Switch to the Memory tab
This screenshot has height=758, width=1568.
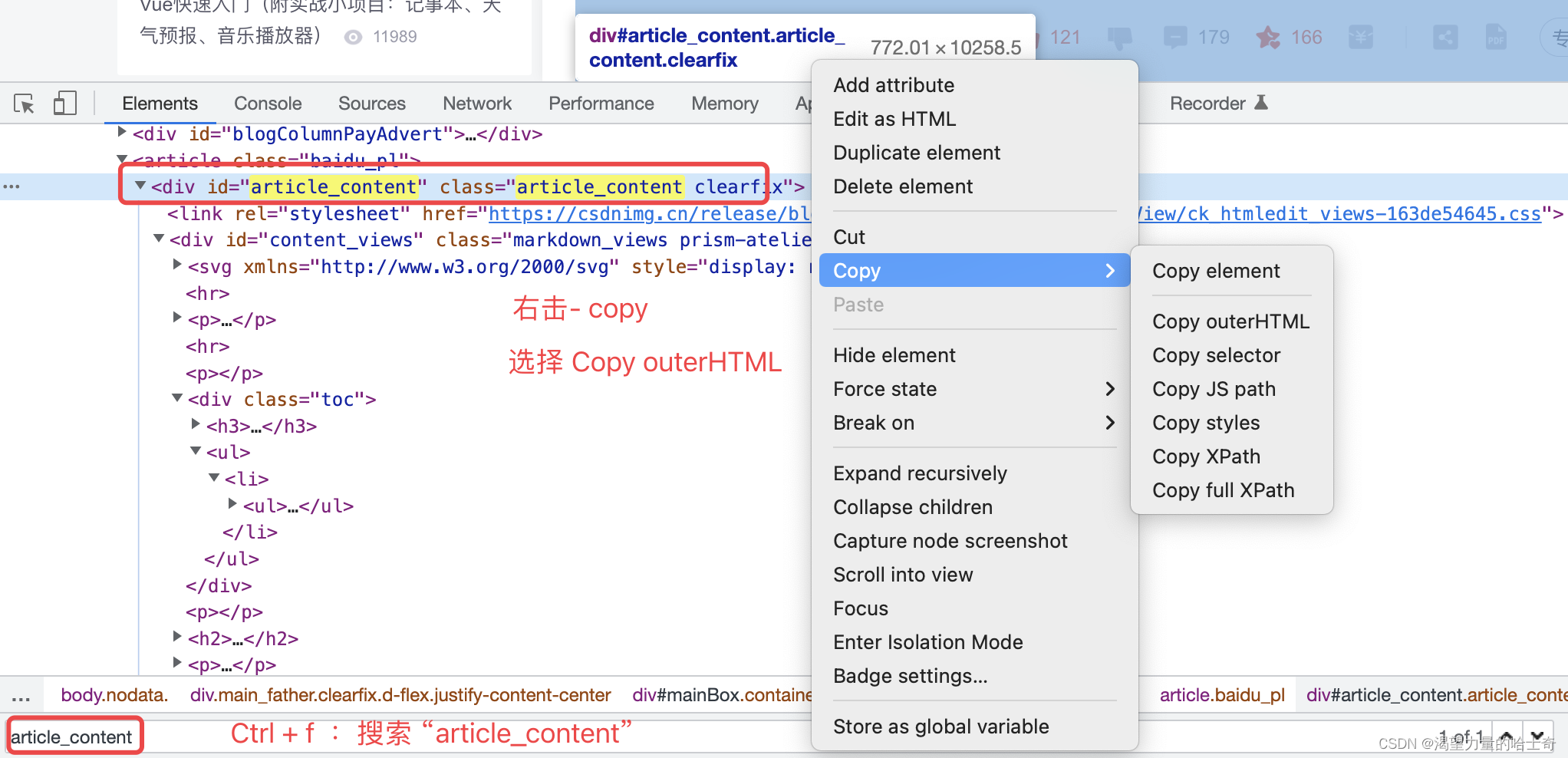tap(725, 104)
